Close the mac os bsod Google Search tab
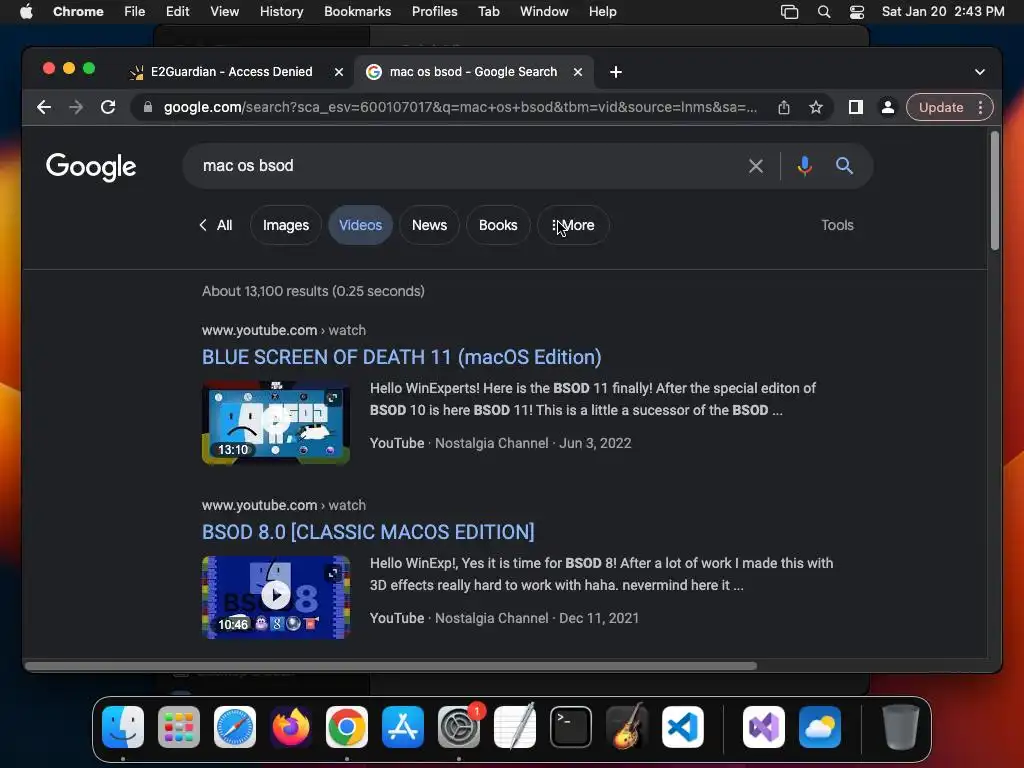Viewport: 1024px width, 768px height. pyautogui.click(x=578, y=72)
